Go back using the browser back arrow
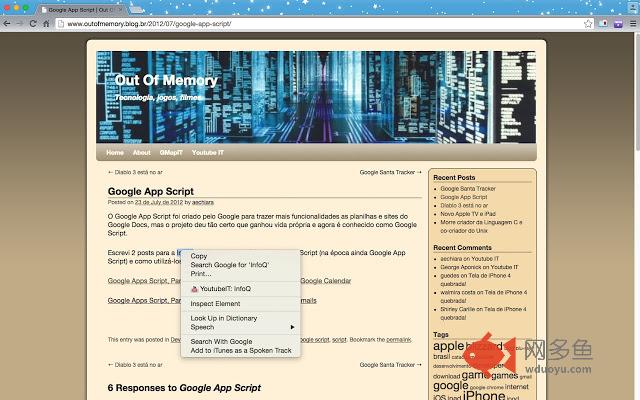640x400 pixels. [x=7, y=24]
